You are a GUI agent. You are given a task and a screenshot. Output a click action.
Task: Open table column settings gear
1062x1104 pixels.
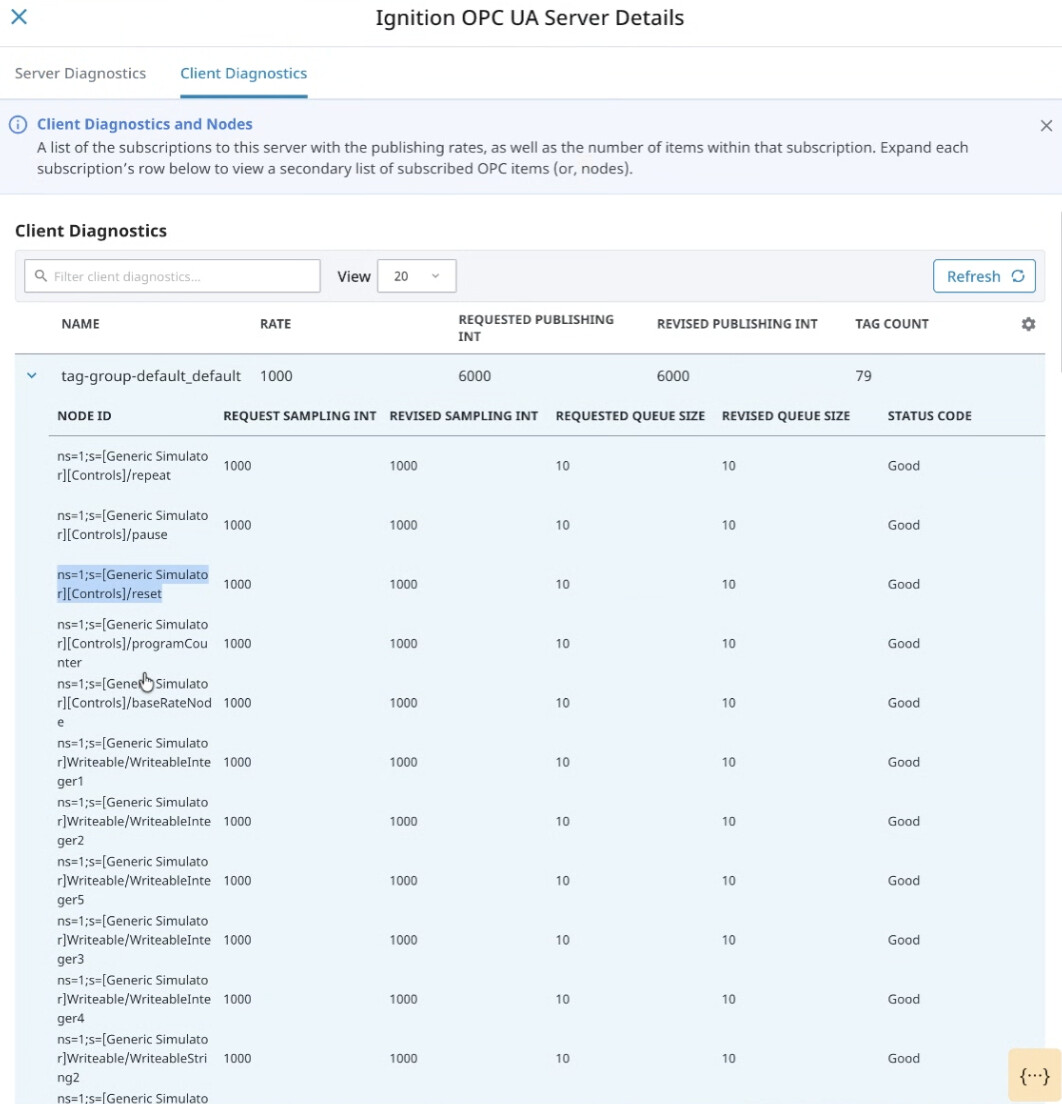tap(1028, 324)
